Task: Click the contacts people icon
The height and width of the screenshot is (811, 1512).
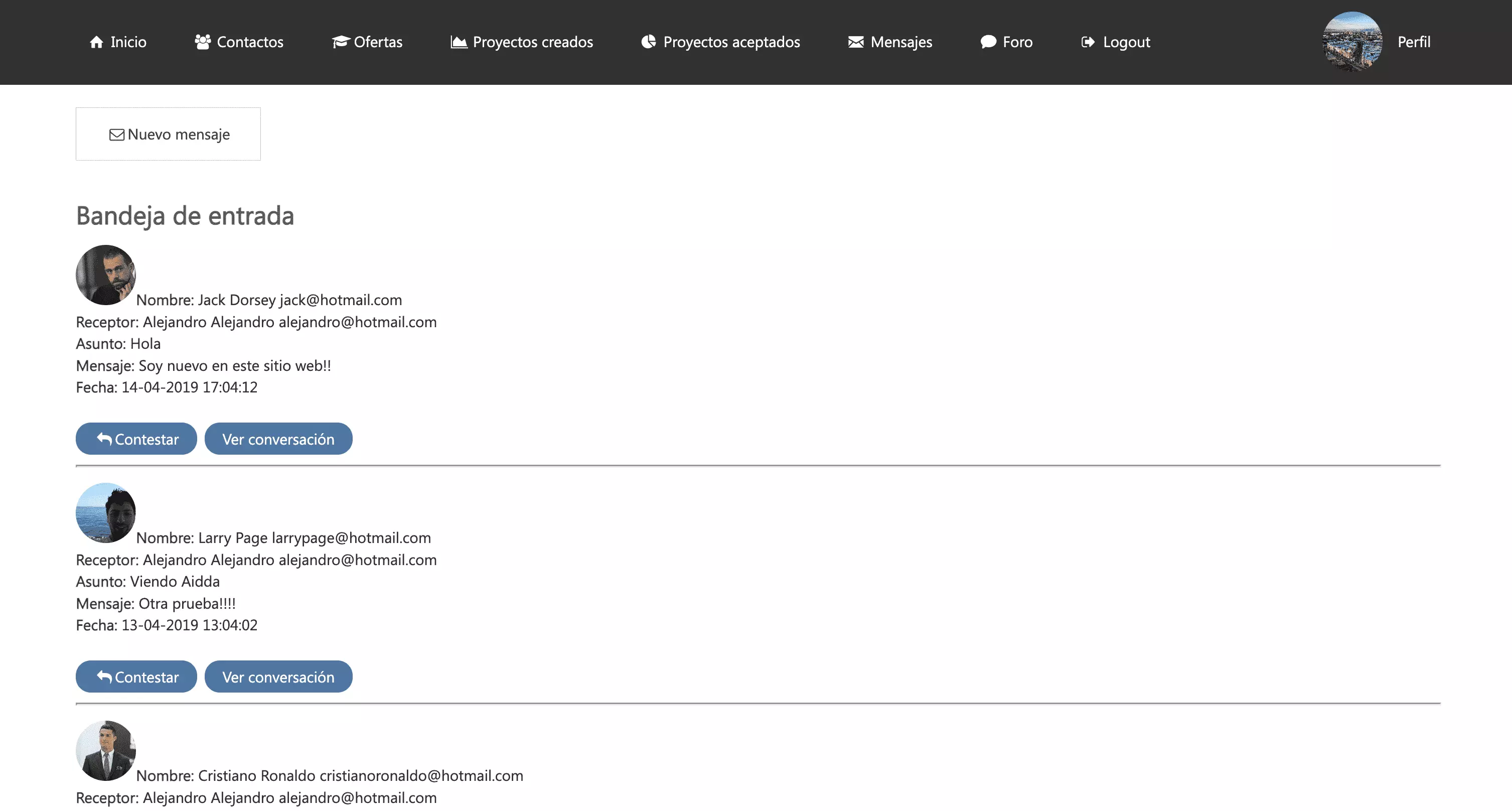Action: click(x=203, y=42)
